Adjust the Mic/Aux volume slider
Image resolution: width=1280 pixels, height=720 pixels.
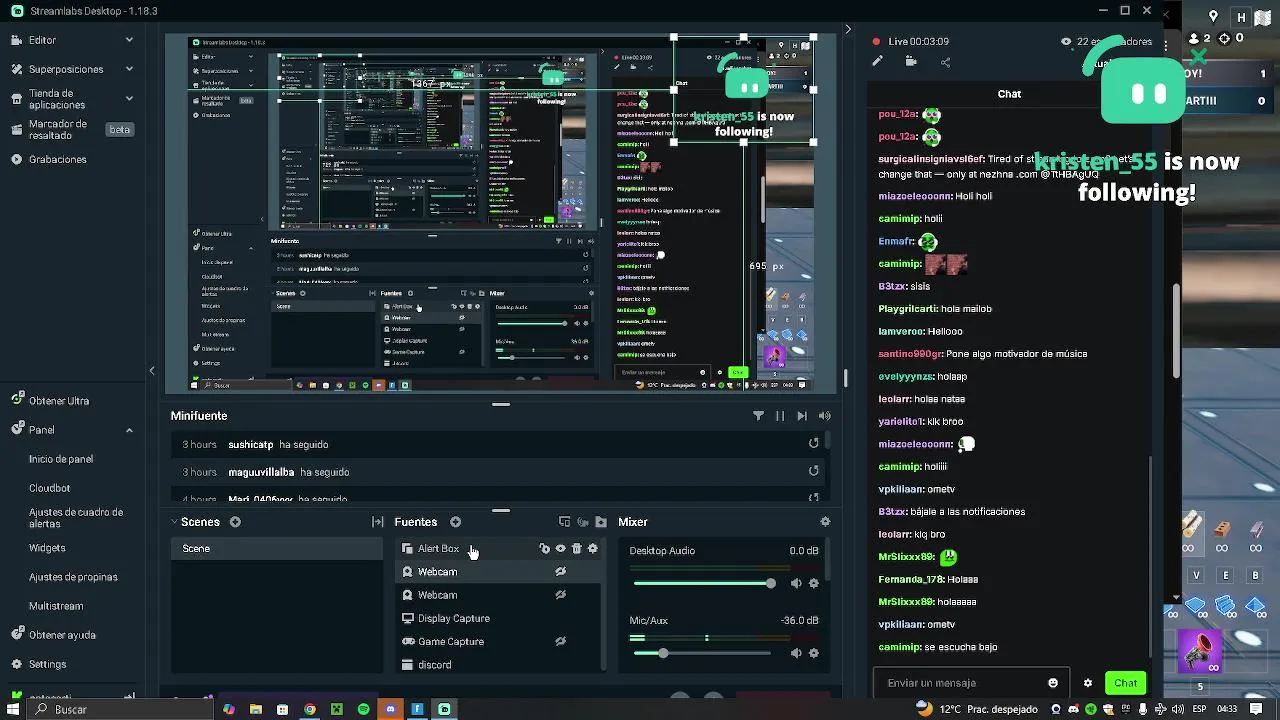(703, 653)
